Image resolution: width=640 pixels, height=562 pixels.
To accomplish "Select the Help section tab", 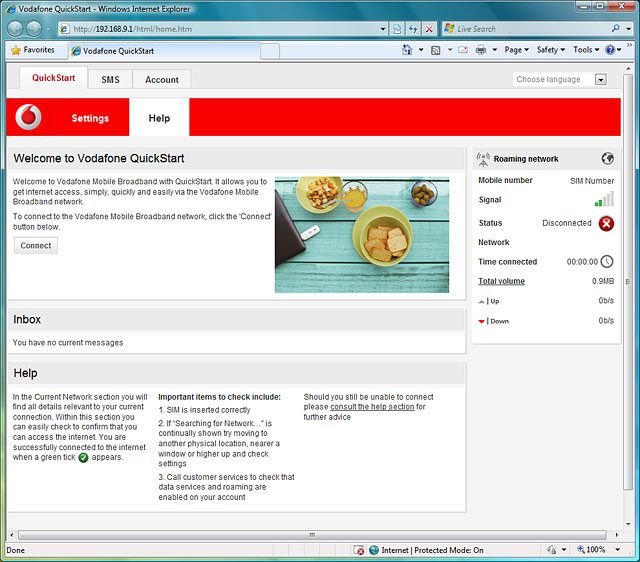I will tap(159, 118).
